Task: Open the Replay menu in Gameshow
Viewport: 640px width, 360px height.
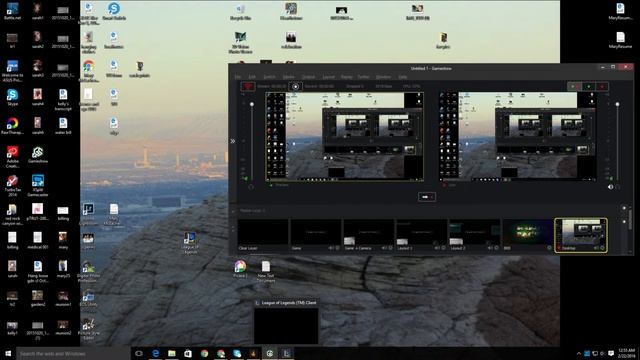Action: pyautogui.click(x=347, y=77)
